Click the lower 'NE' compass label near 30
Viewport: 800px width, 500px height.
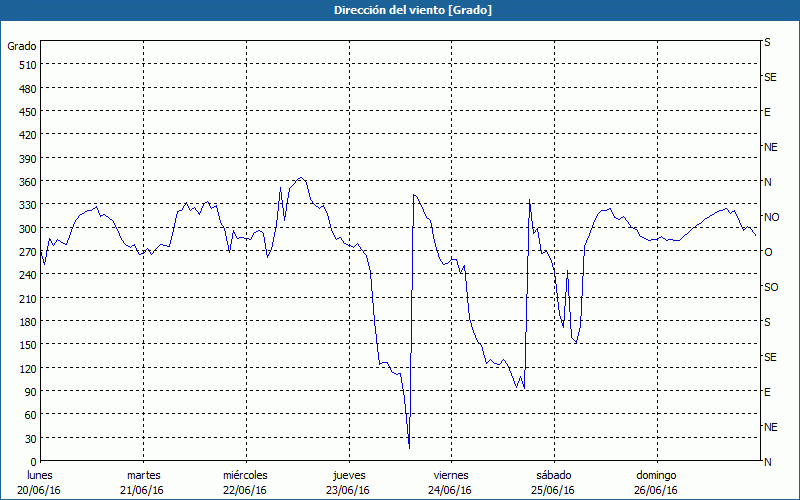click(771, 427)
